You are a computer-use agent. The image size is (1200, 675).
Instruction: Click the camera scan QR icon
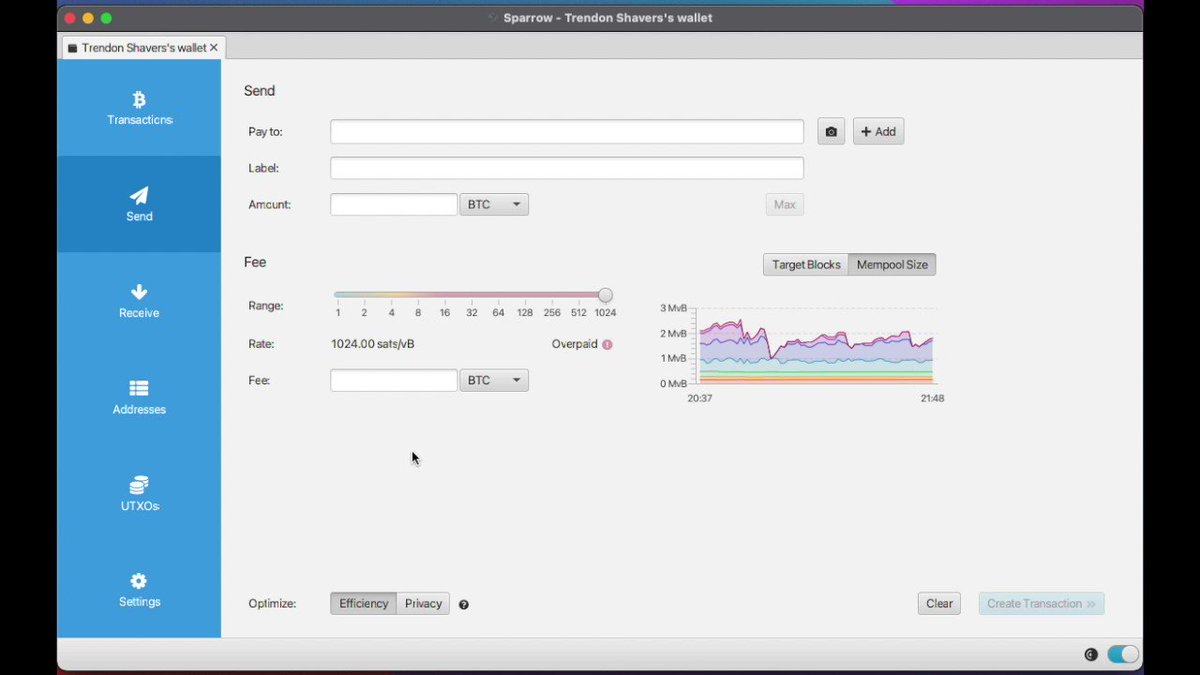pos(831,131)
